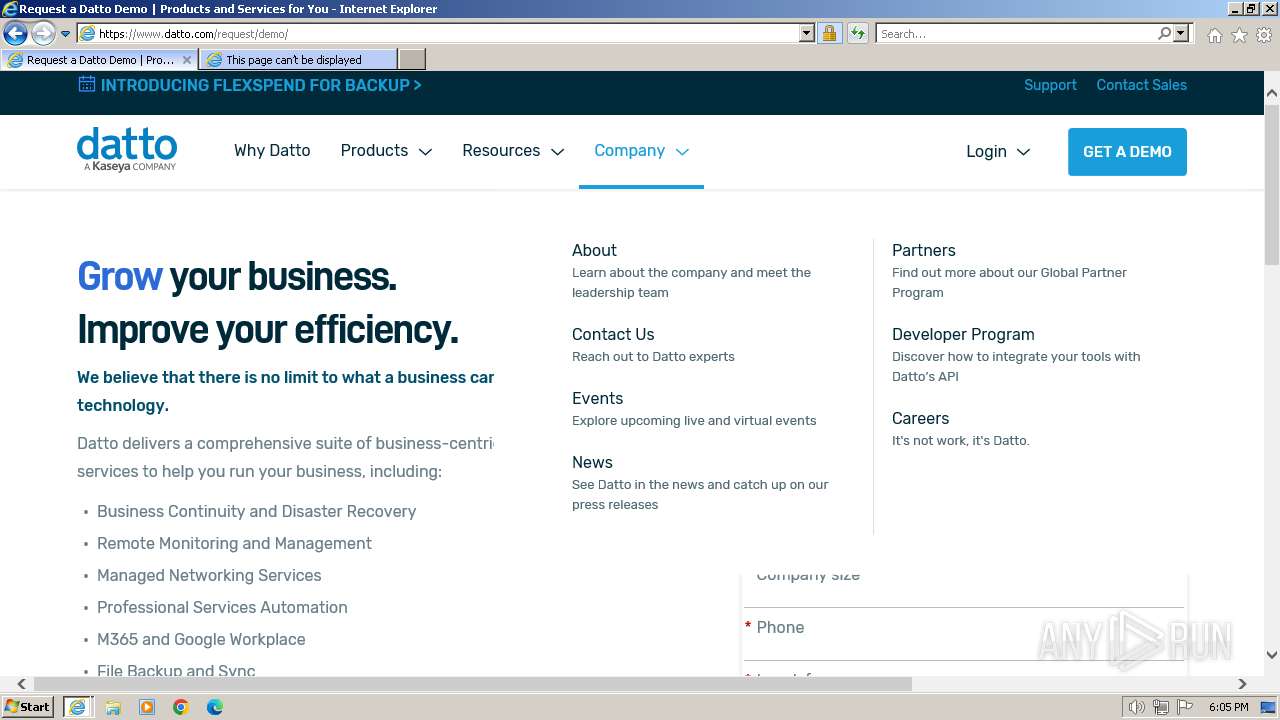This screenshot has height=720, width=1280.
Task: Click the browser Forward arrow button
Action: pos(43,34)
